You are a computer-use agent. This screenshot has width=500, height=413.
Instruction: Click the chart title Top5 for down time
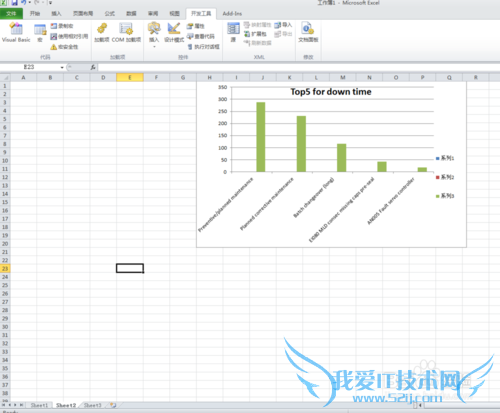click(331, 92)
